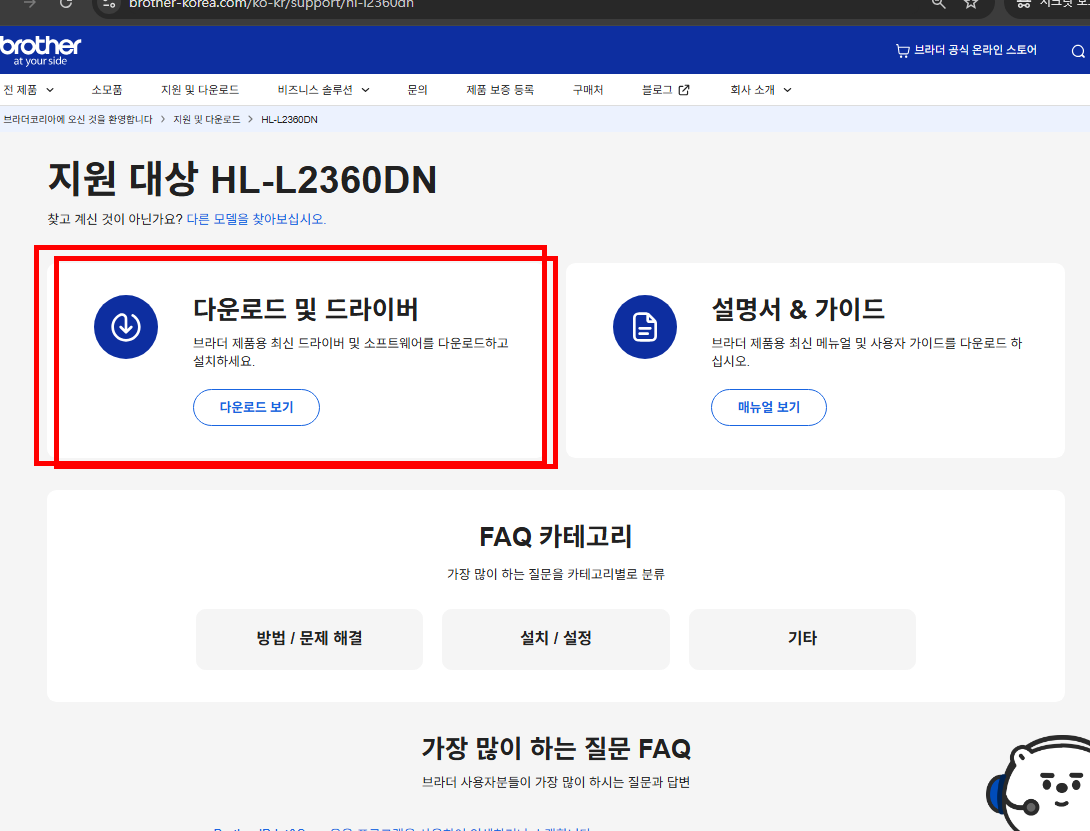
Task: Select the 방법 / 문제 해결 FAQ category
Action: tap(309, 639)
